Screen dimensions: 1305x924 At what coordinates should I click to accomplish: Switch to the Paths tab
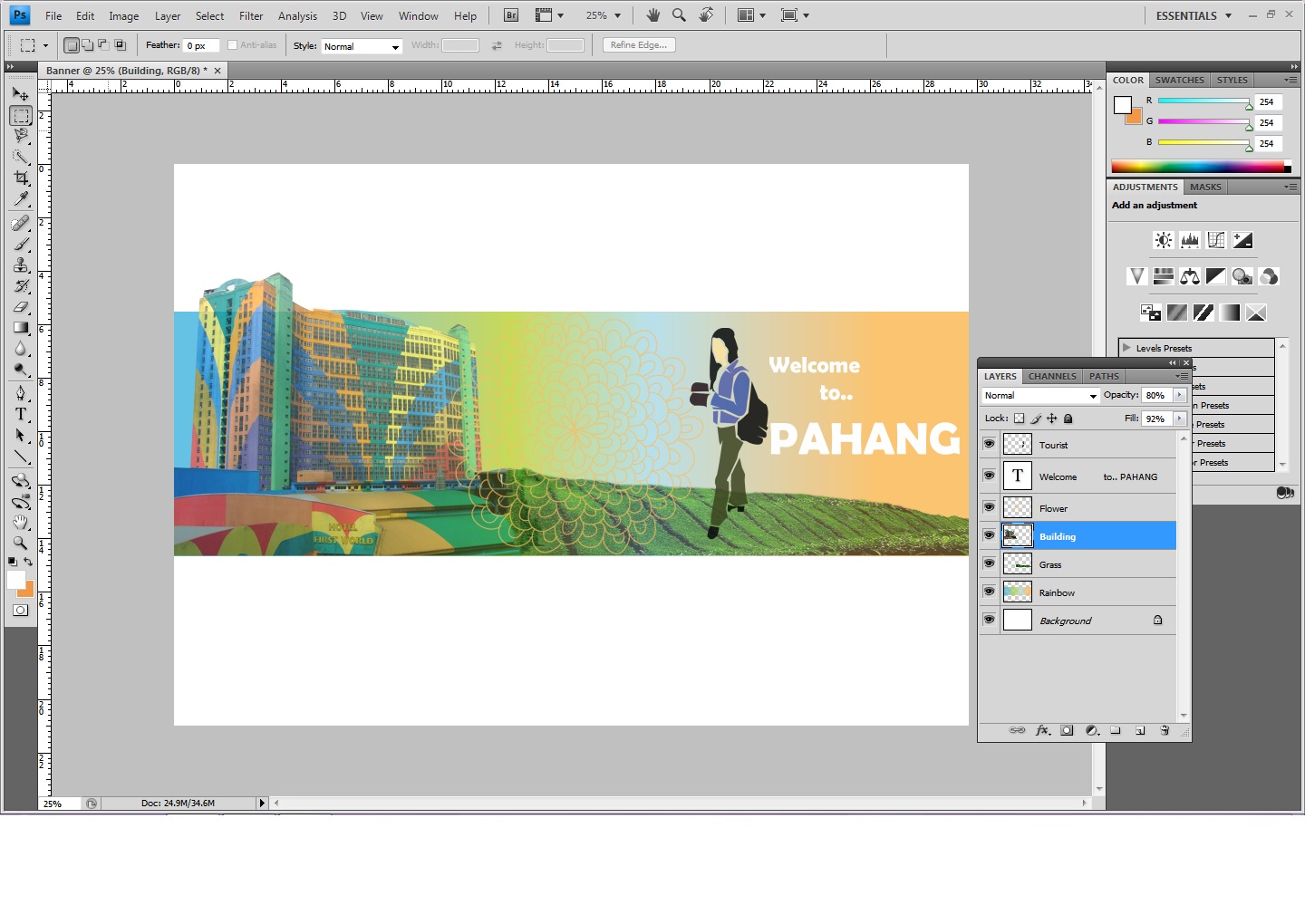(x=1104, y=376)
